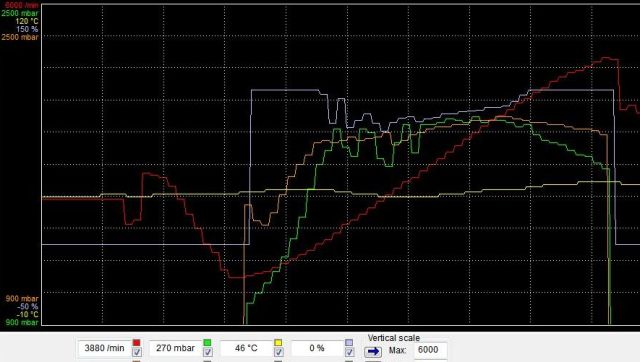Toggle the 46 °C trace checkbox
Viewport: 640px width, 362px height.
278,352
